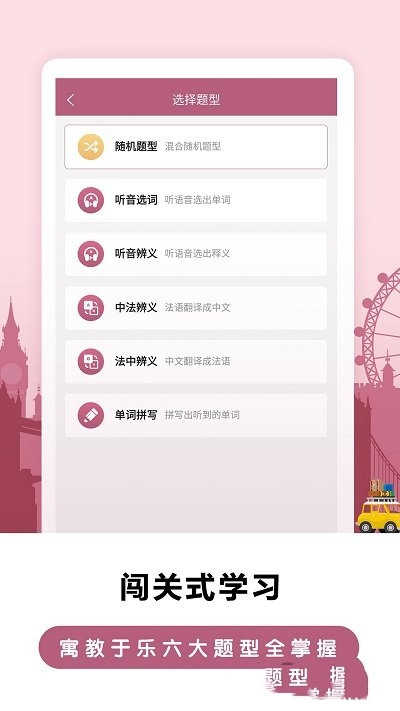This screenshot has height=711, width=400.
Task: Tap the headphone icon beside 听音辨义
Action: point(91,253)
